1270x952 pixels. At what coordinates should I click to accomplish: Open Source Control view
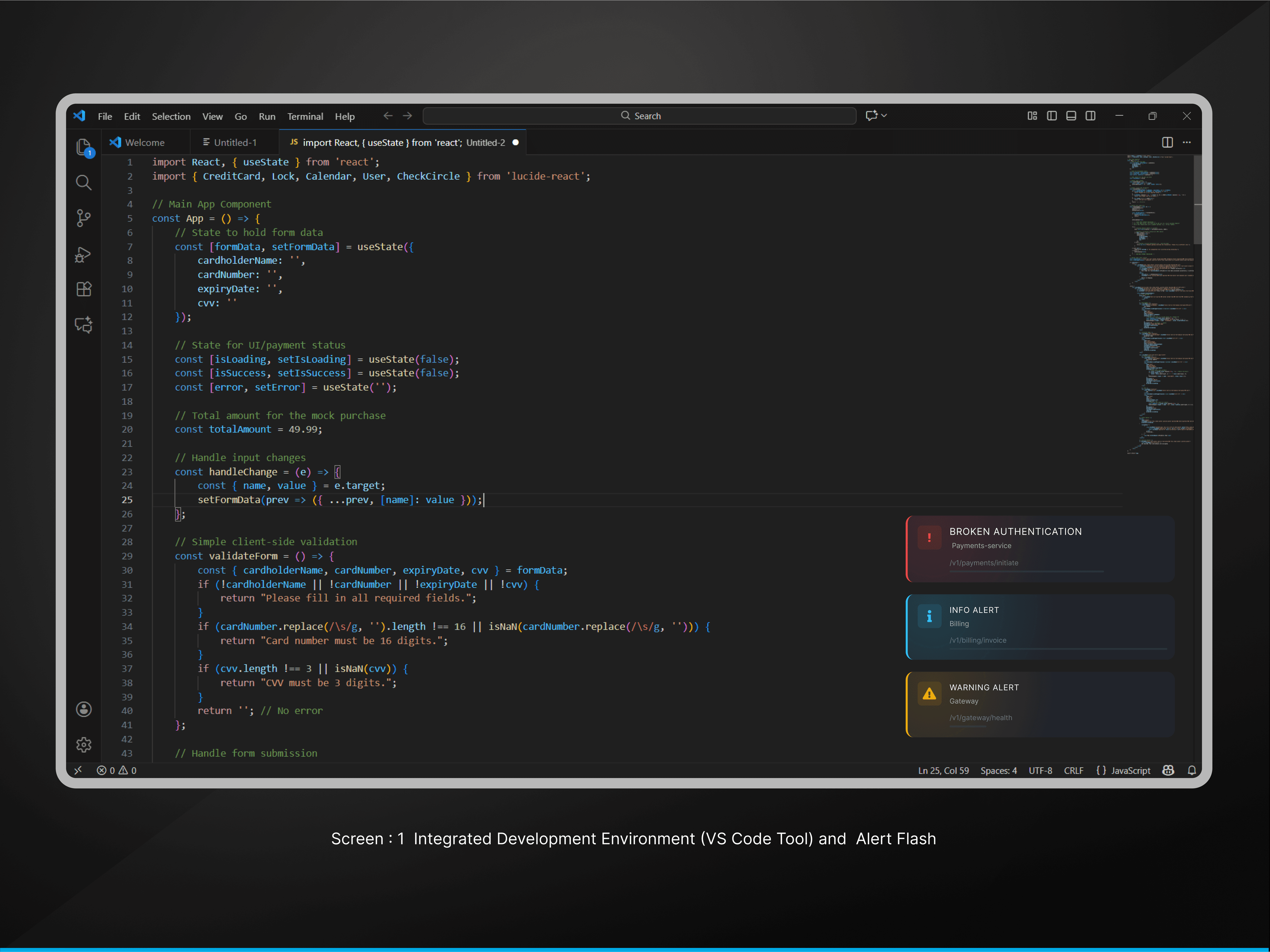(x=84, y=218)
